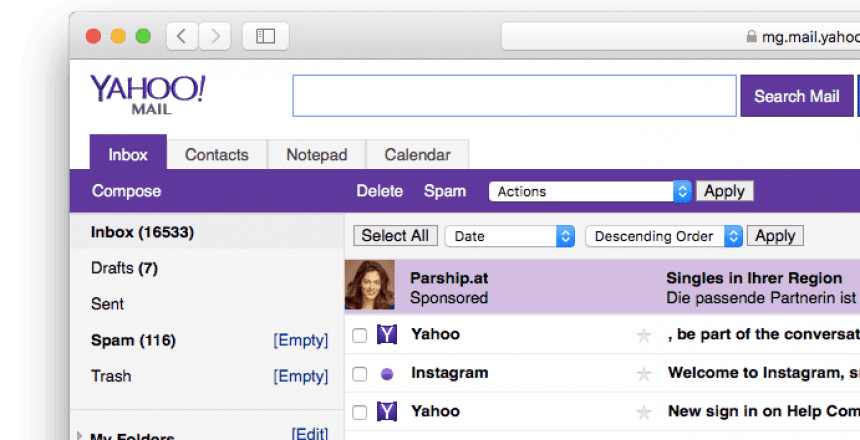Viewport: 860px width, 440px height.
Task: Open the 'Welcome to Instagram' email
Action: 763,373
